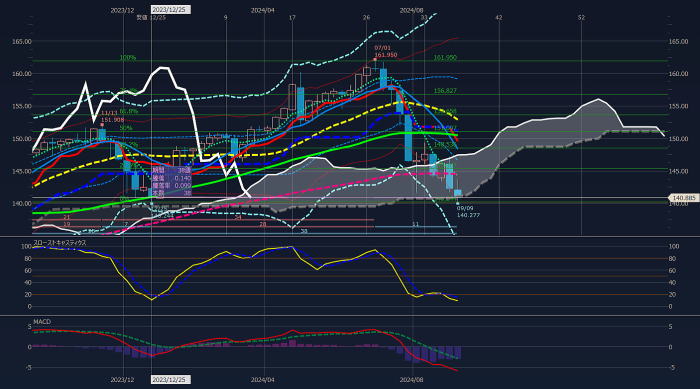Click the 07/01 161.950 high marker label
Screen dimensions: 700x389
pos(386,51)
